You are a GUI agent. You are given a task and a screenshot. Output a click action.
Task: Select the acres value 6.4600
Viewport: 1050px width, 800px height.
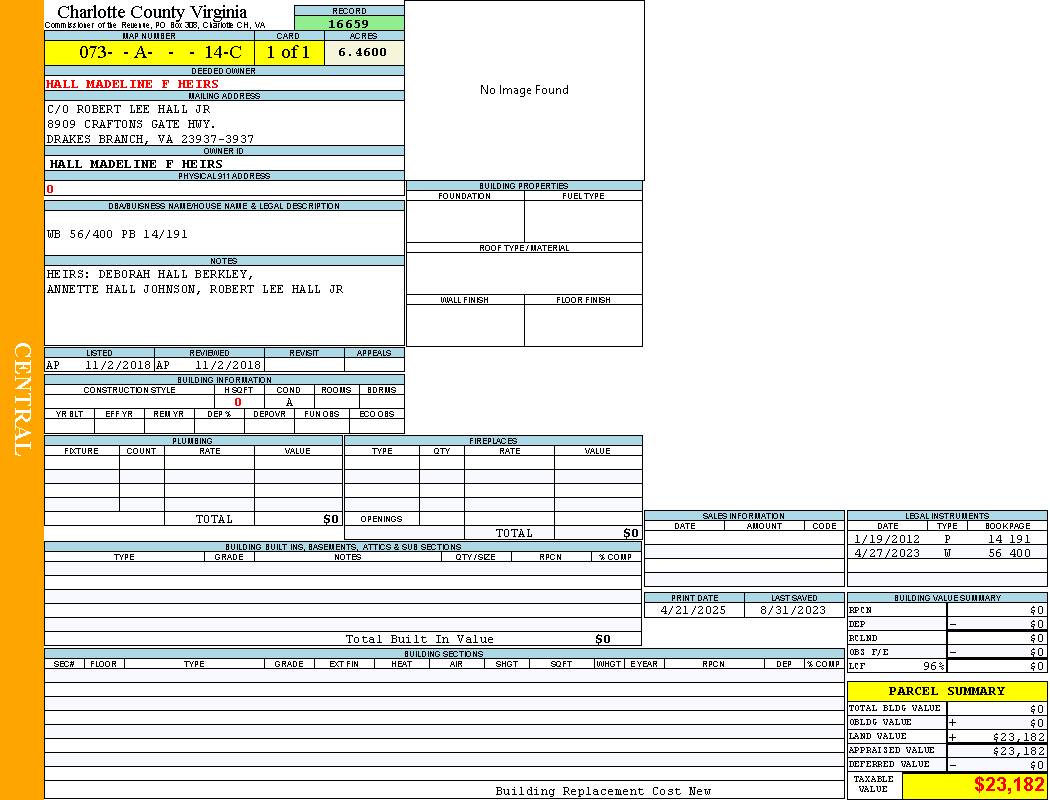point(363,52)
